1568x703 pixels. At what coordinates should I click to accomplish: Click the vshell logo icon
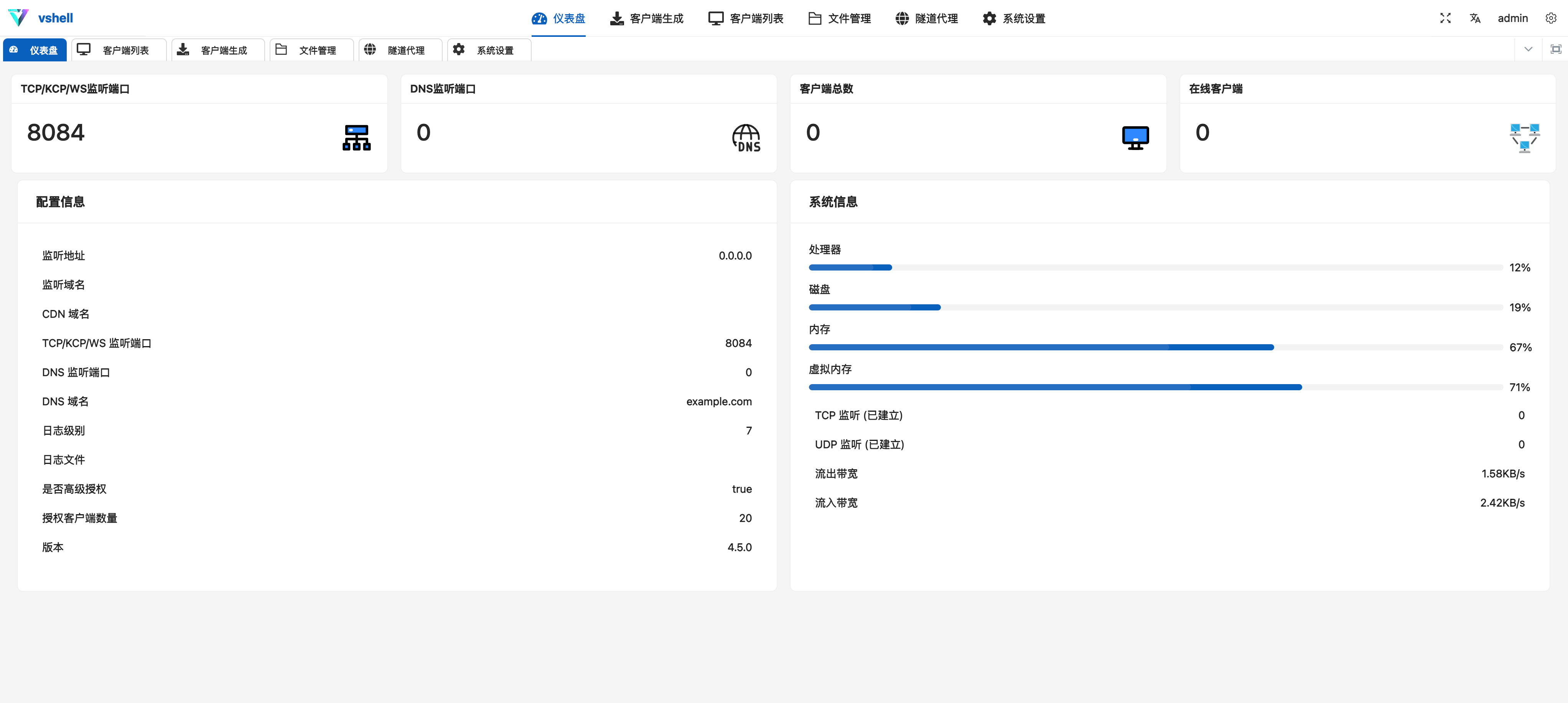click(x=18, y=18)
